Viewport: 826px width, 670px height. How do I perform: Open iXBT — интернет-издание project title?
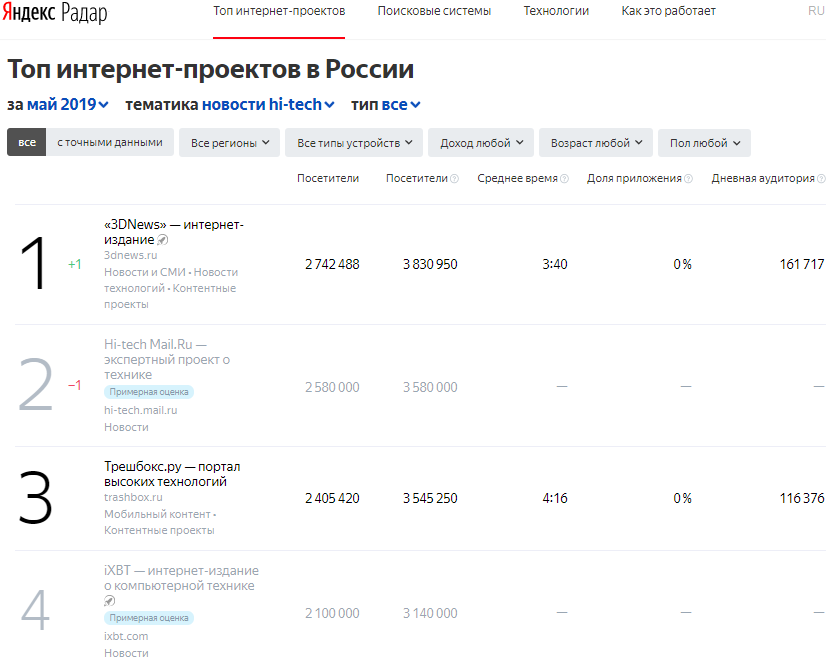click(181, 578)
